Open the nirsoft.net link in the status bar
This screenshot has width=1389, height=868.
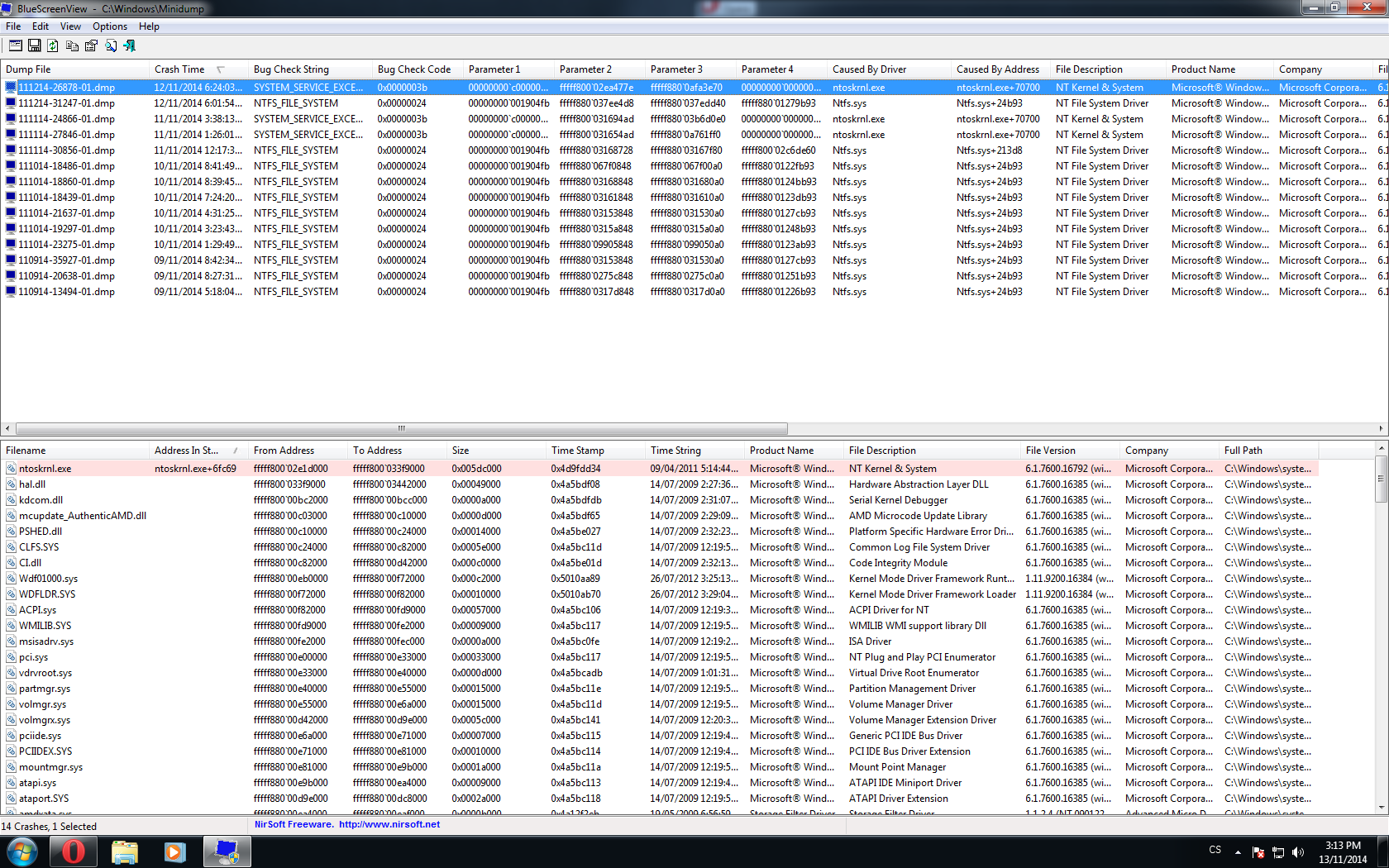tap(389, 824)
